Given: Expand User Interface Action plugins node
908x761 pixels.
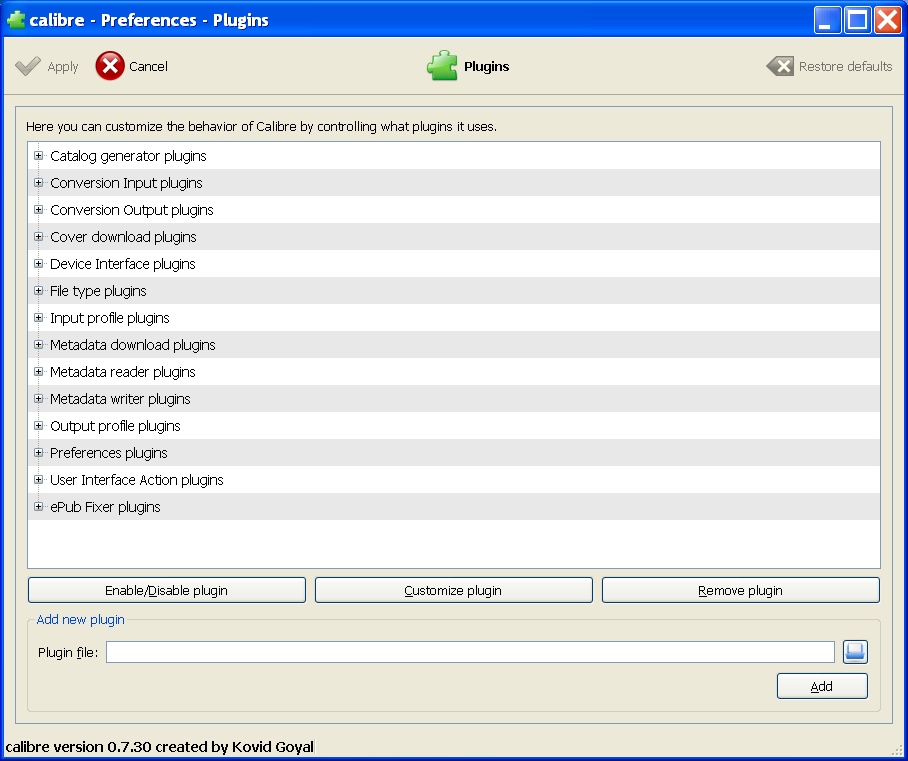Looking at the screenshot, I should click(x=38, y=480).
